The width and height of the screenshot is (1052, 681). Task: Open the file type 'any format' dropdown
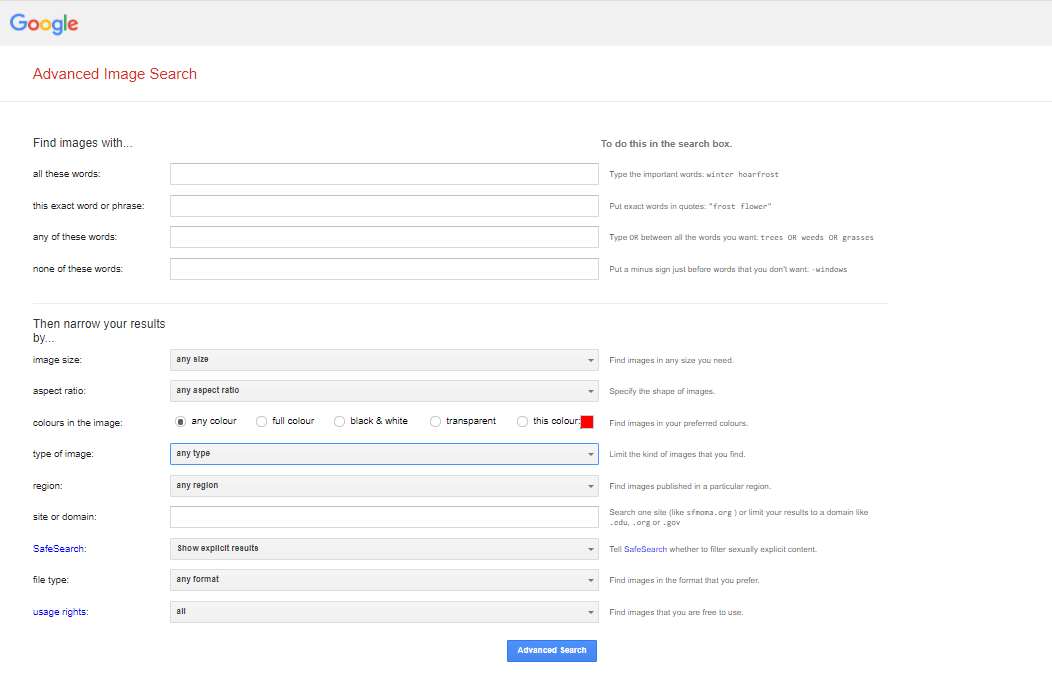click(x=384, y=580)
